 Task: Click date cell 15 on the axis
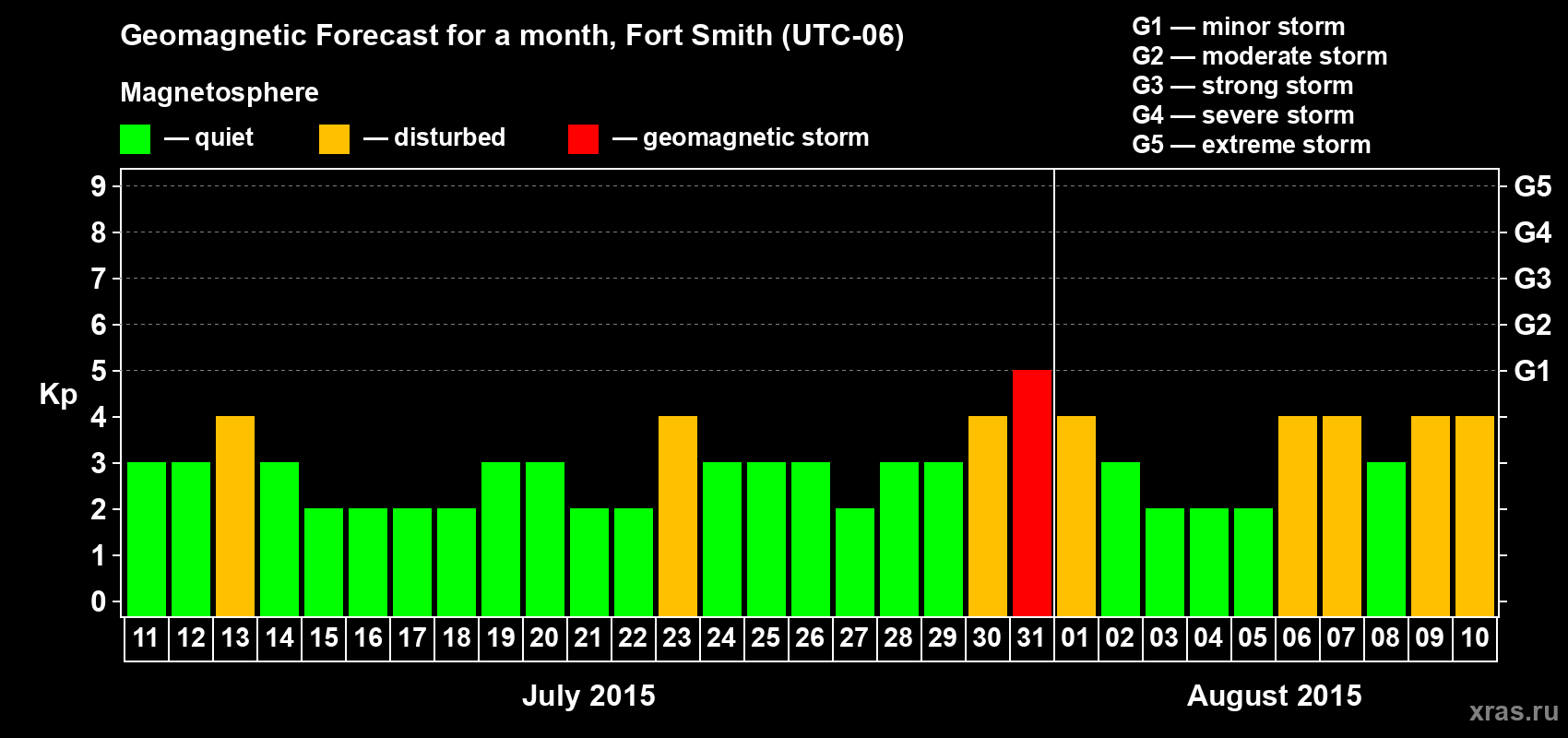coord(324,638)
